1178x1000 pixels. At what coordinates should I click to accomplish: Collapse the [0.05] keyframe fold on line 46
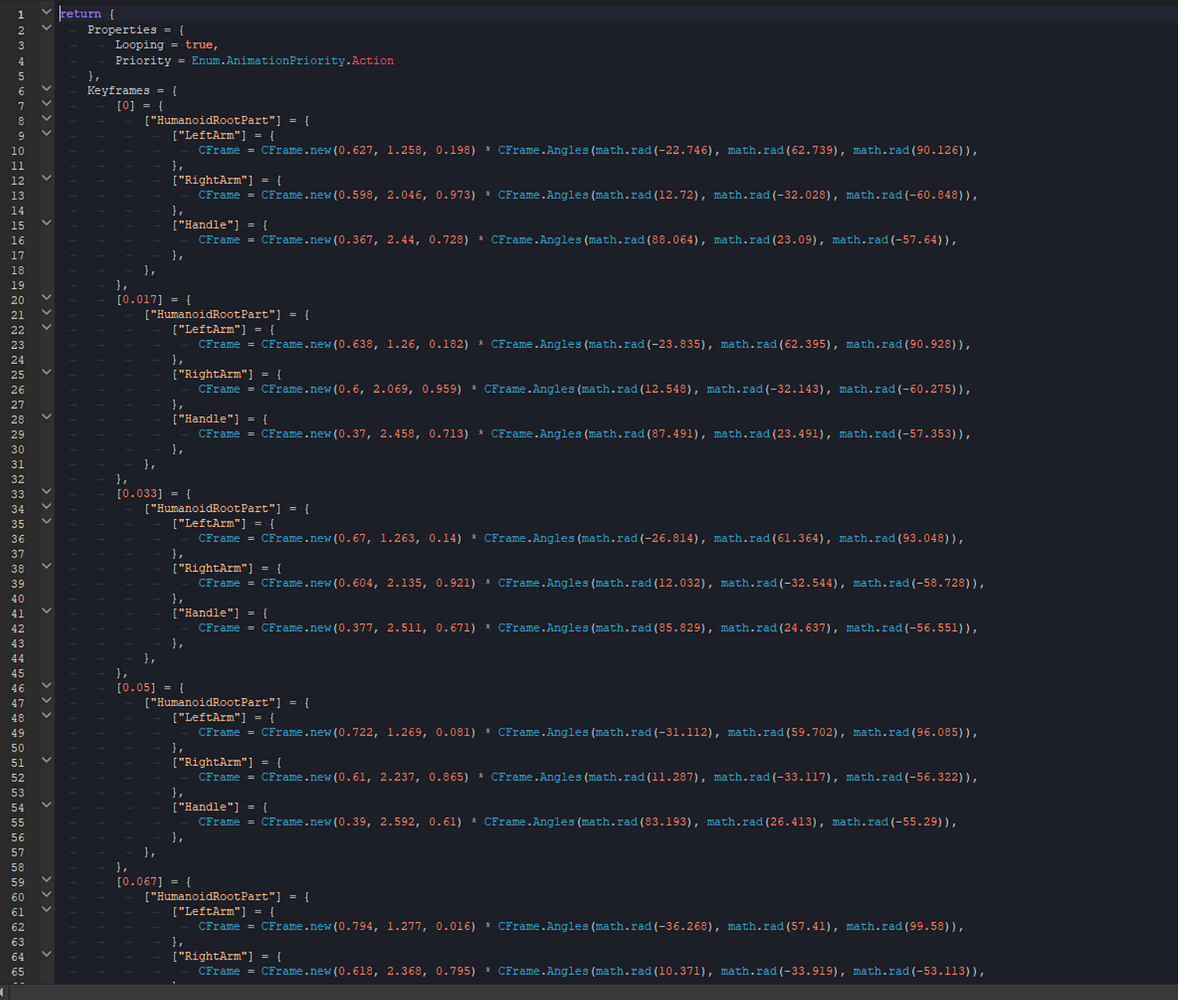pyautogui.click(x=46, y=686)
